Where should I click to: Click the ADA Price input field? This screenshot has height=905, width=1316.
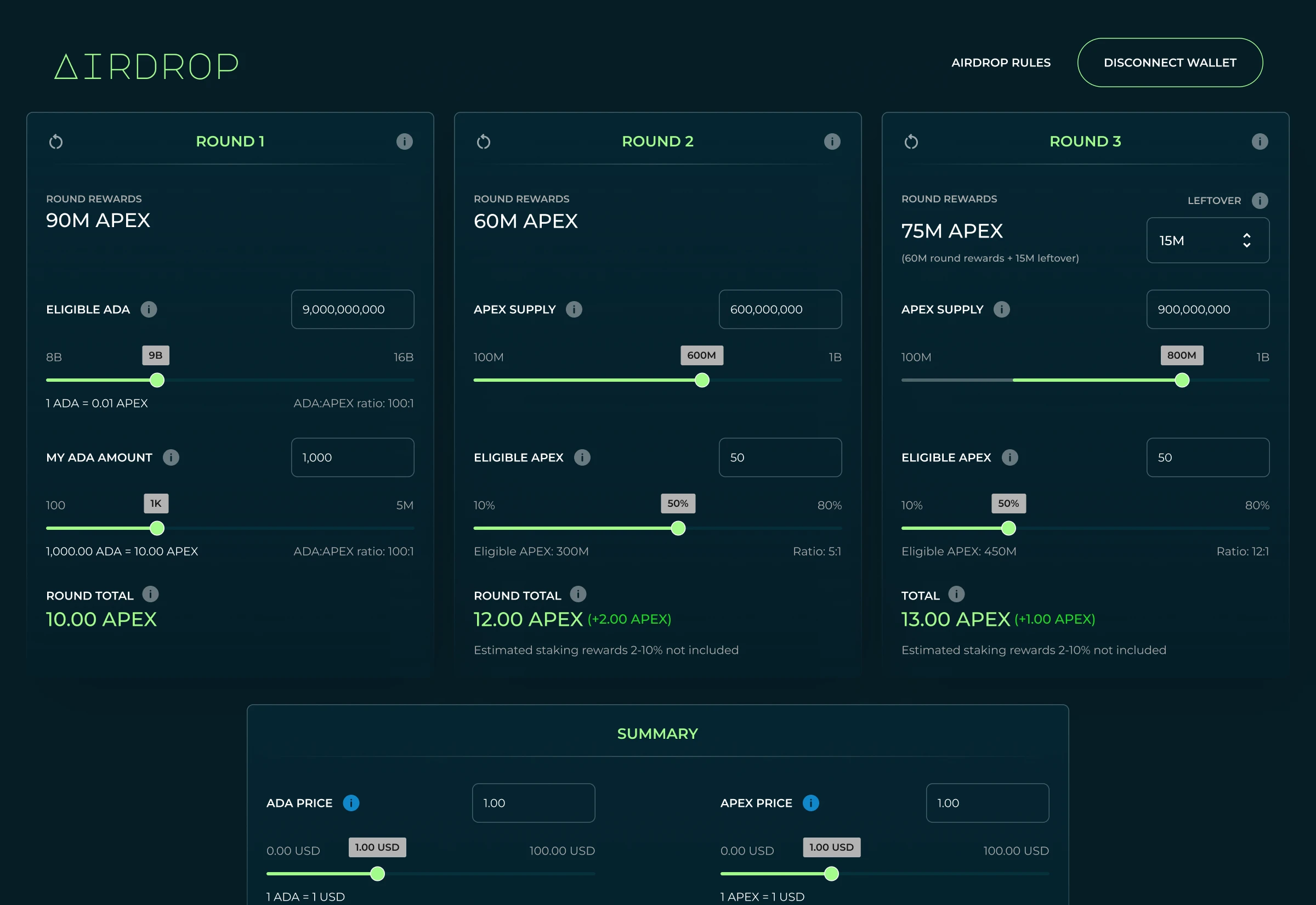click(533, 803)
